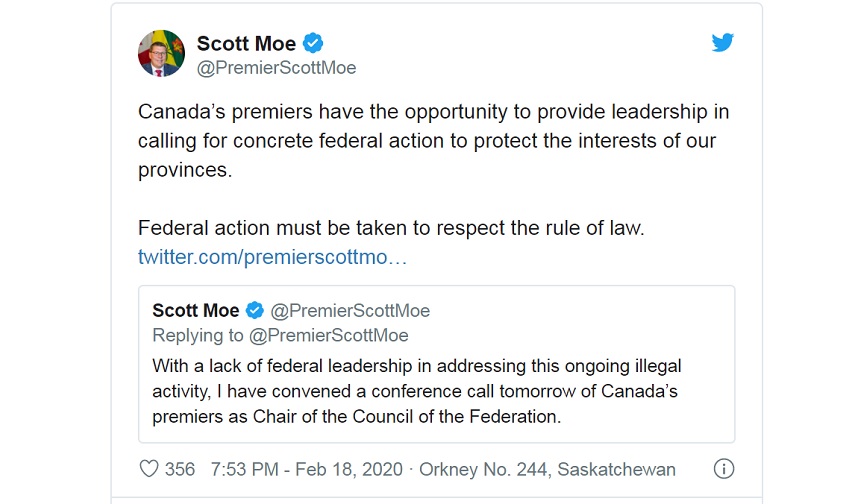
Task: Click Scott Moe's verified badge in header
Action: click(x=313, y=43)
